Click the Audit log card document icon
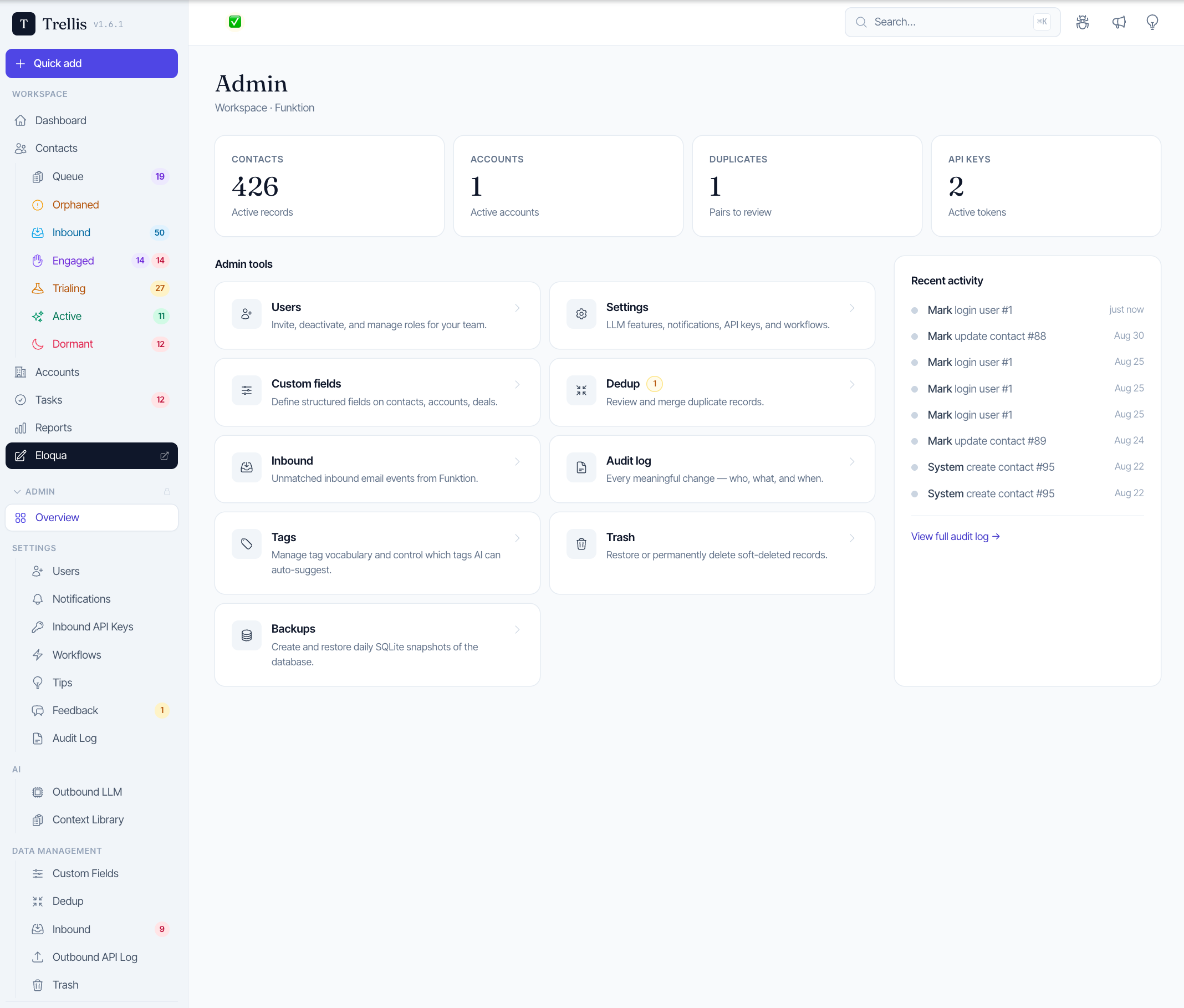This screenshot has width=1184, height=1008. click(x=581, y=467)
